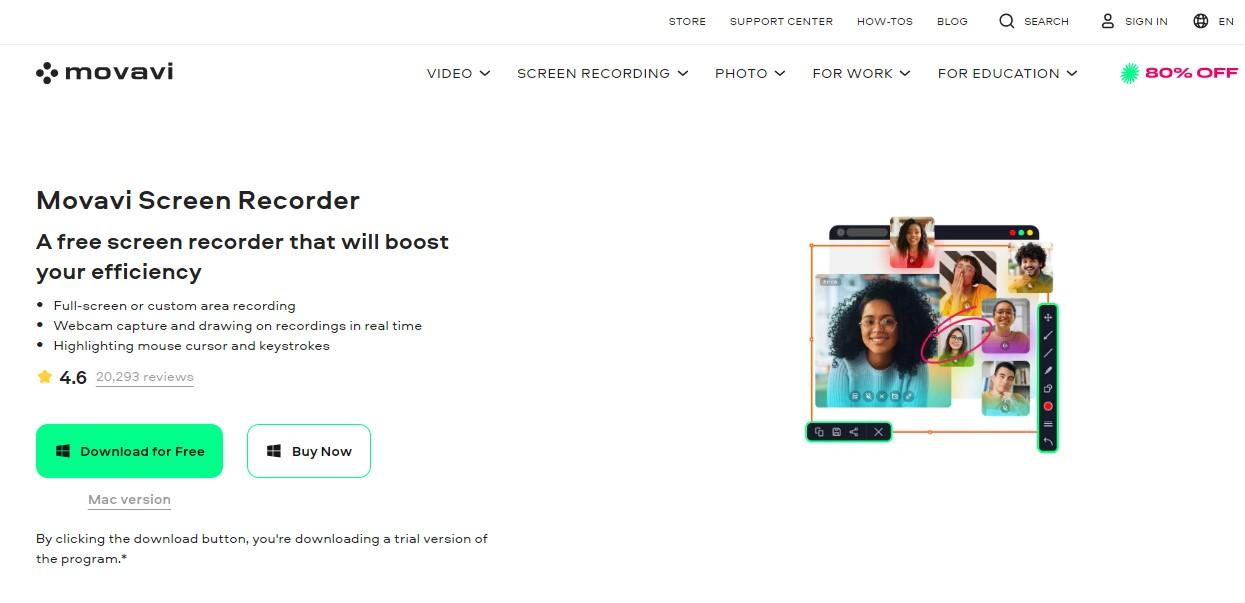
Task: Expand the Photo dropdown menu
Action: pyautogui.click(x=750, y=73)
